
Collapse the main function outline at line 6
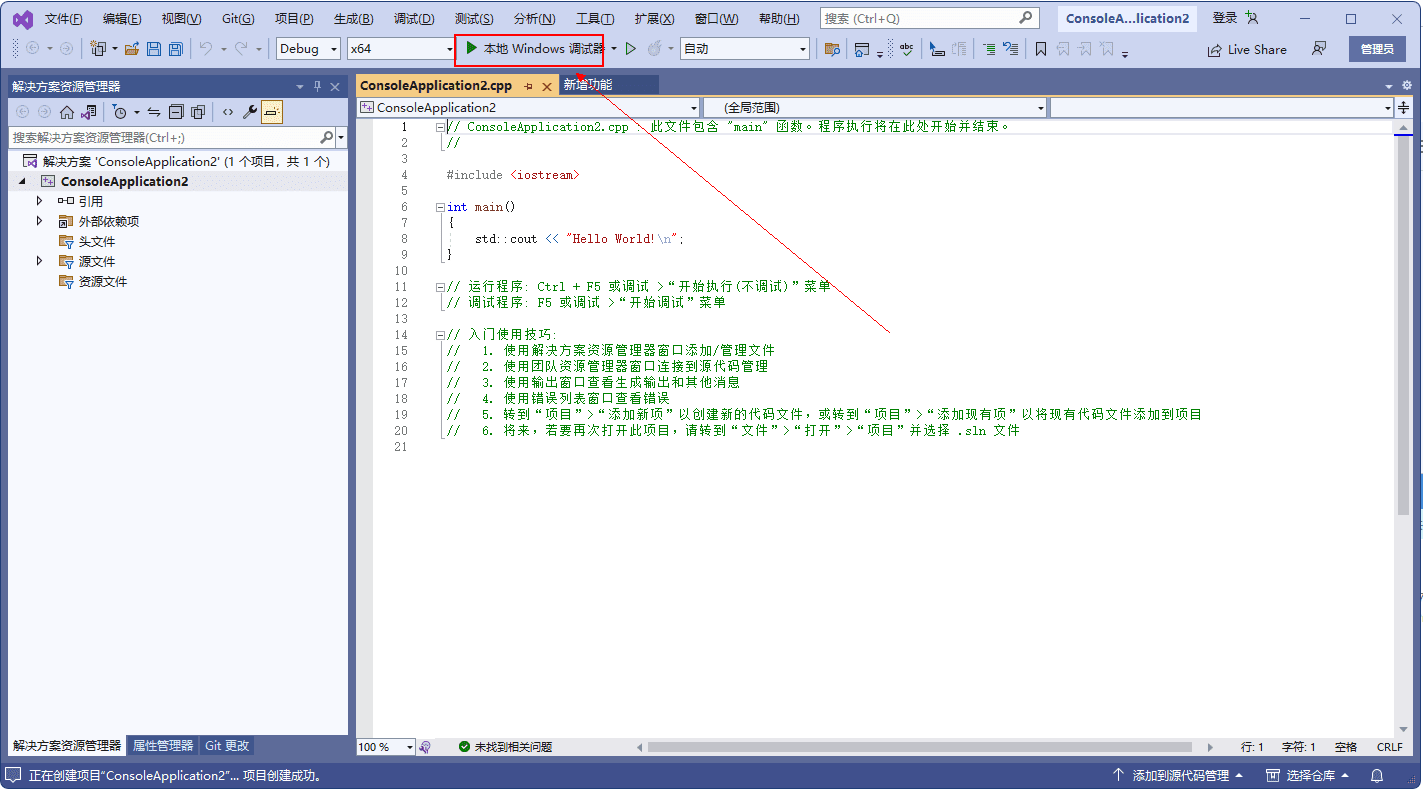pyautogui.click(x=441, y=207)
